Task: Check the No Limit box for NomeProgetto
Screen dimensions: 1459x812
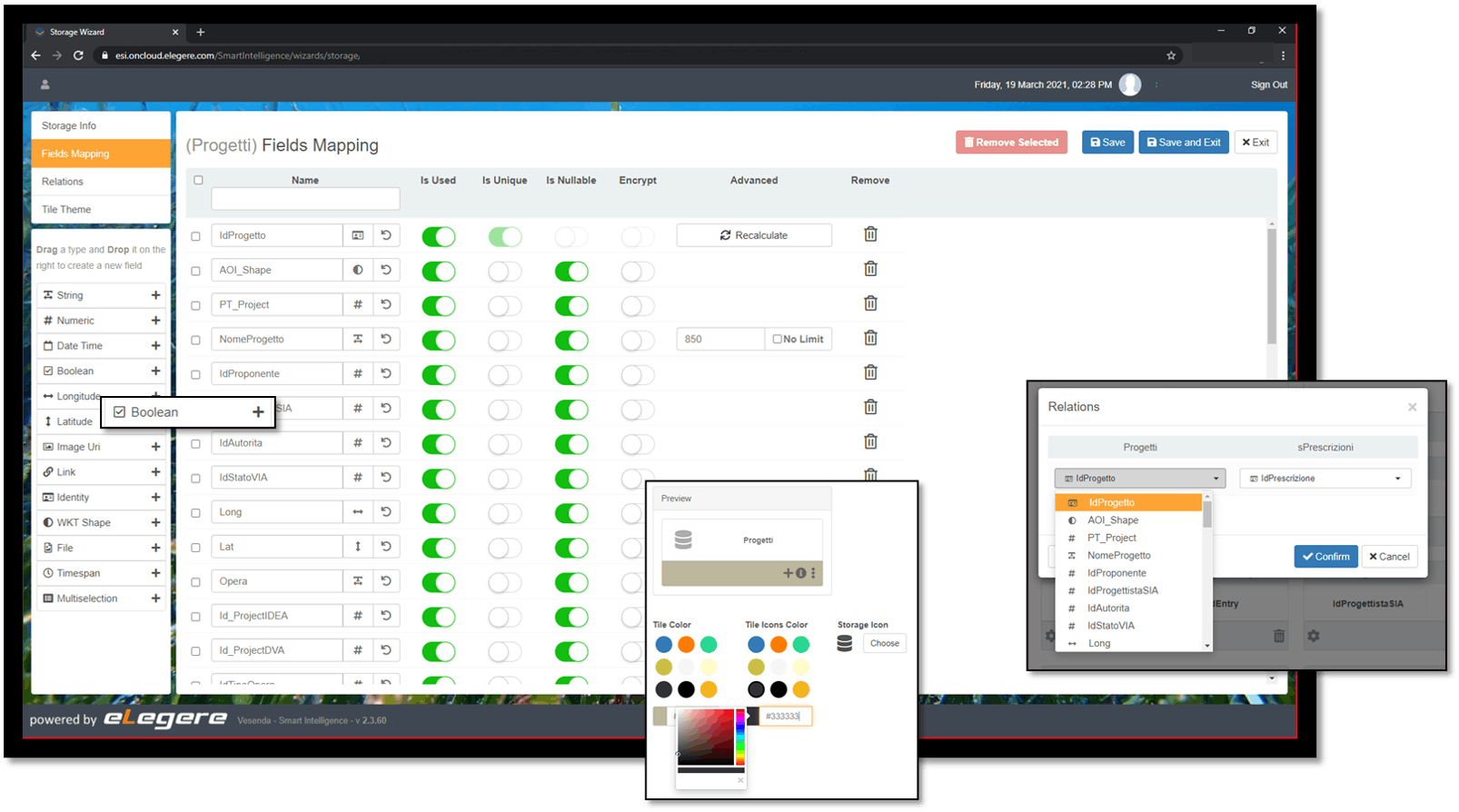Action: point(777,339)
